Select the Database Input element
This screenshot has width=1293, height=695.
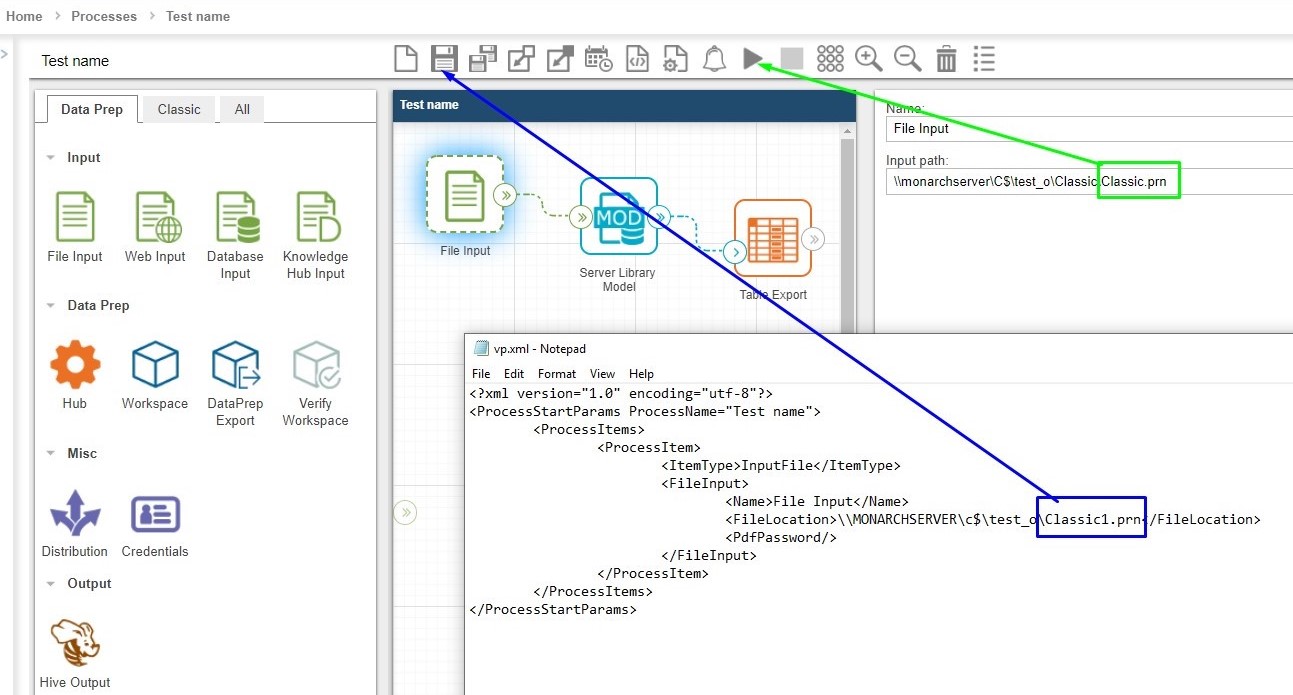point(235,218)
